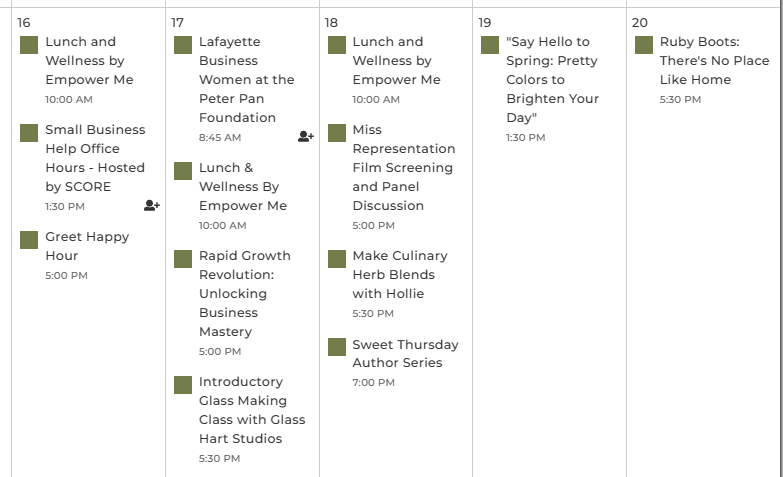Image resolution: width=783 pixels, height=477 pixels.
Task: Open Rapid Growth Revolution: Unlocking Business Mastery
Action: 244,294
